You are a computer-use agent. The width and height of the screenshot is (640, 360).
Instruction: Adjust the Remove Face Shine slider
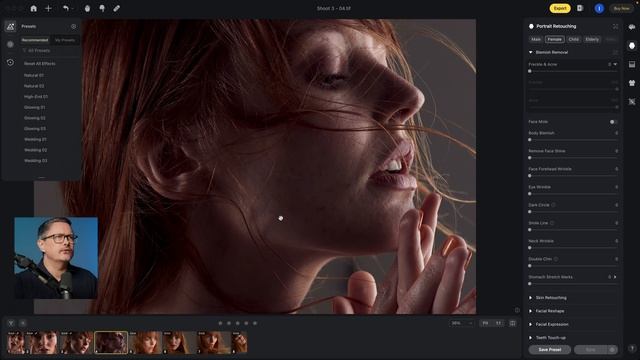[573, 158]
